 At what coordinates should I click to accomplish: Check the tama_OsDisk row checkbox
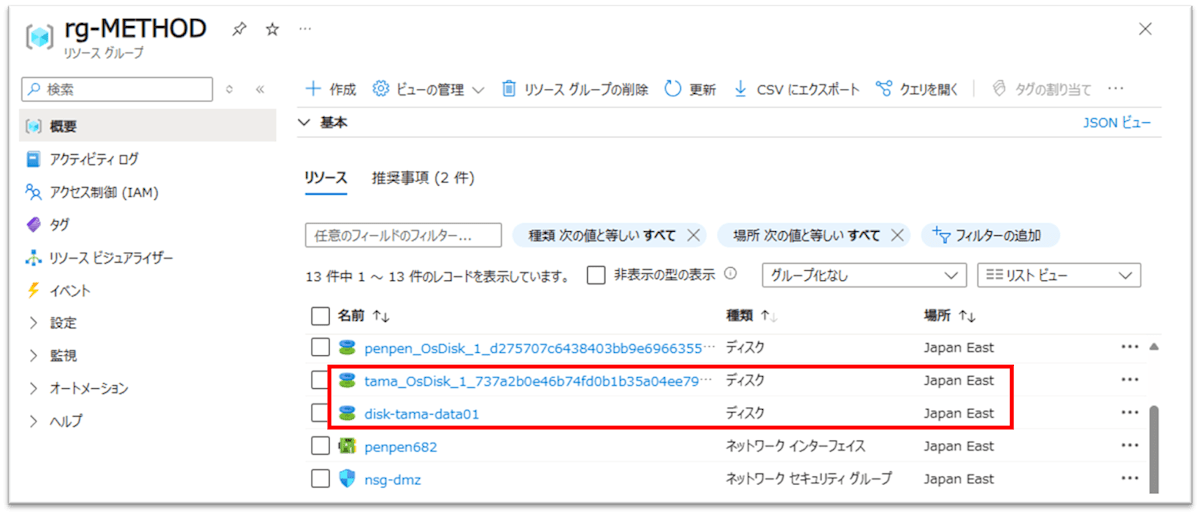pos(320,380)
